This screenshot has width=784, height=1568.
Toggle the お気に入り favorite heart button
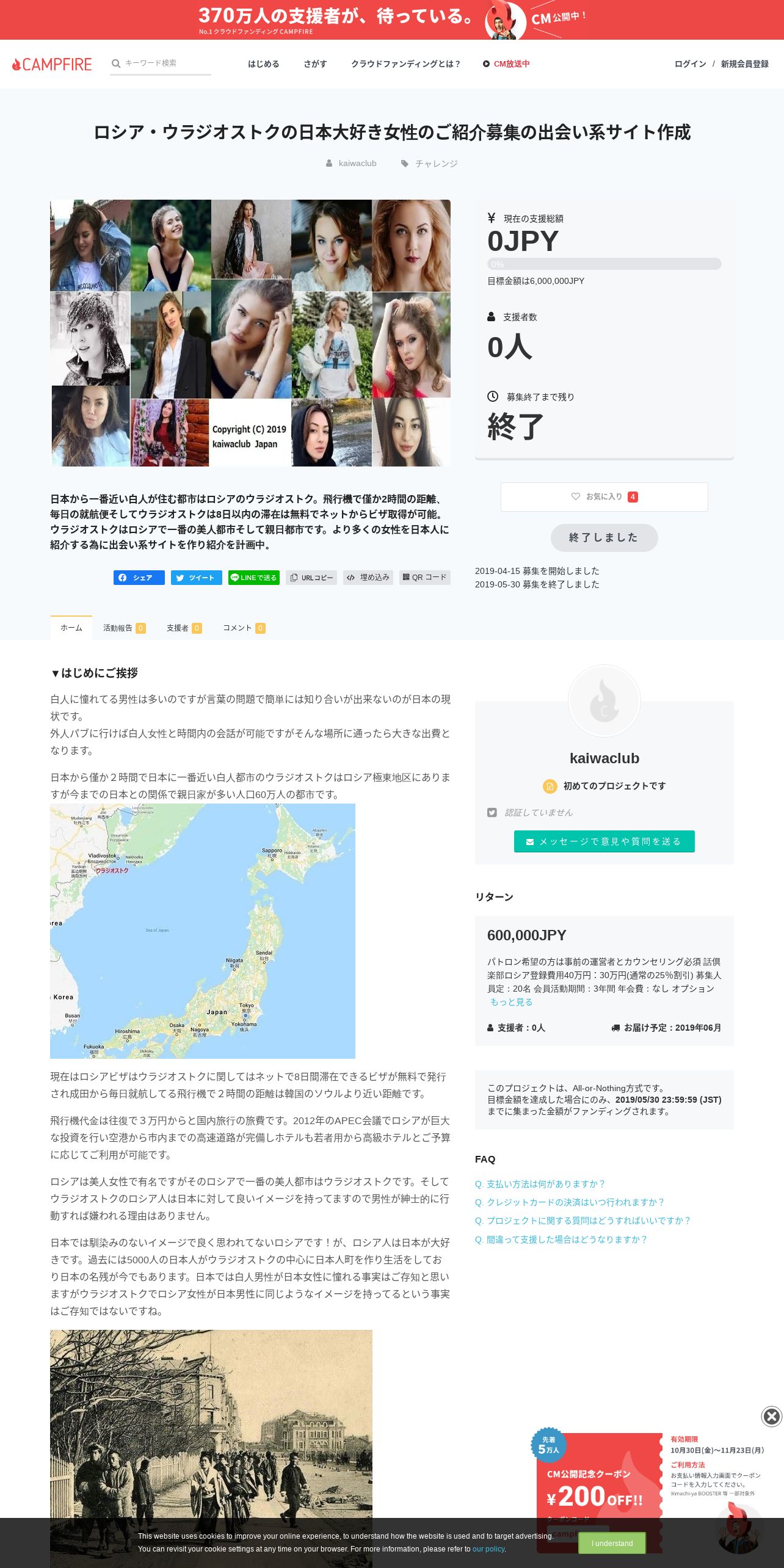coord(604,497)
